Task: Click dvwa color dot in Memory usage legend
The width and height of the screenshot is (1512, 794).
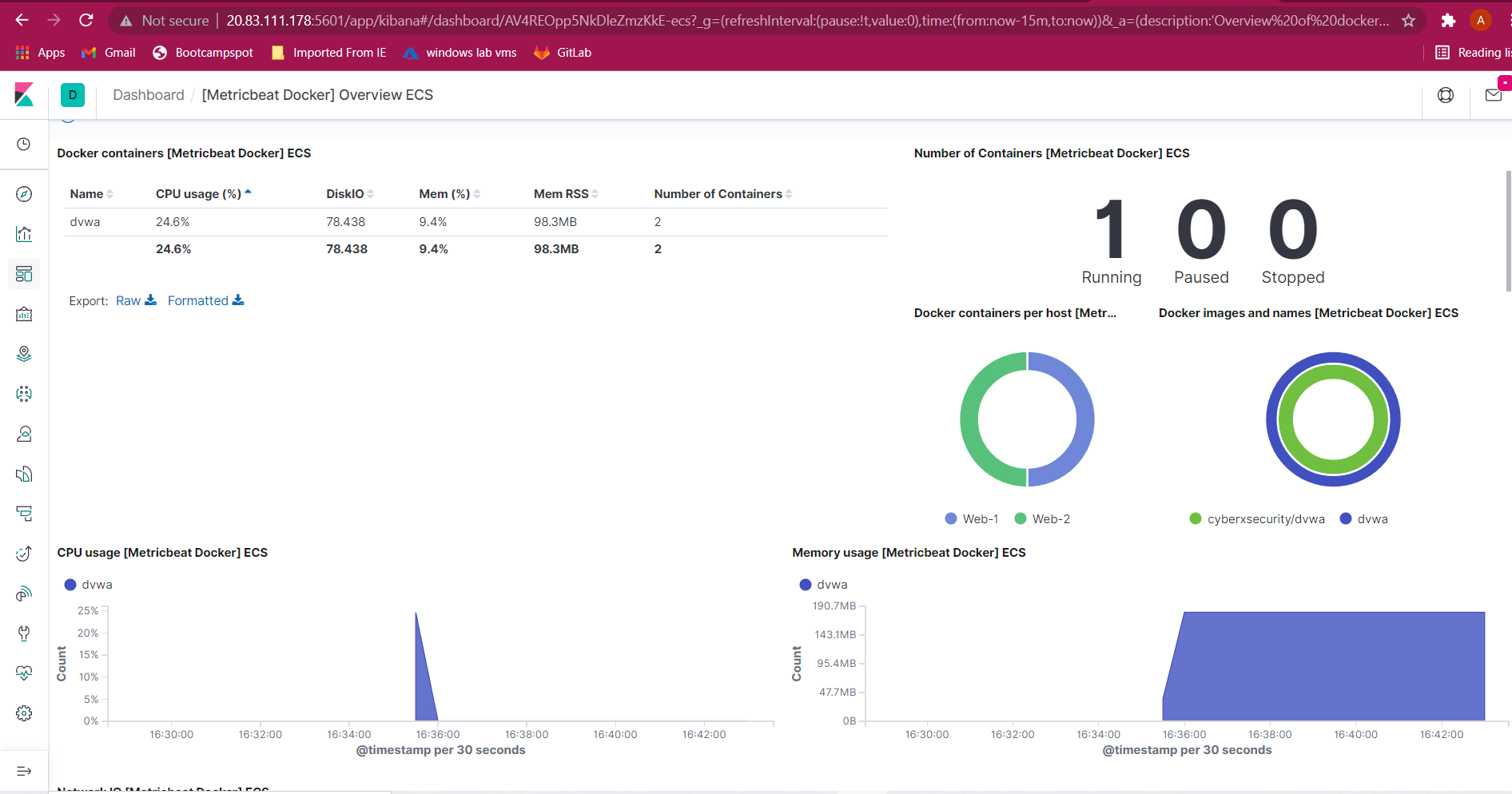Action: 806,585
